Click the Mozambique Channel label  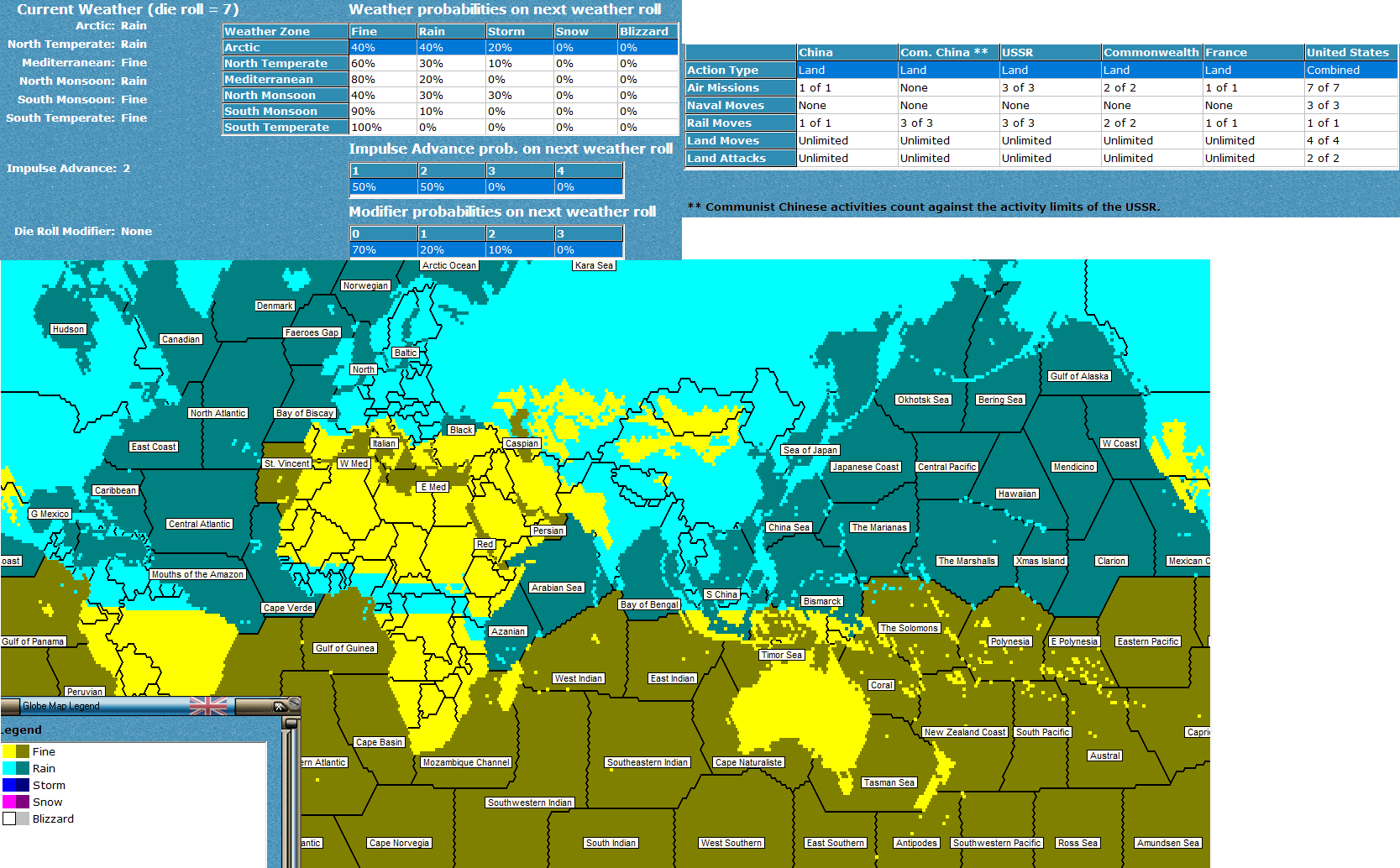[467, 762]
